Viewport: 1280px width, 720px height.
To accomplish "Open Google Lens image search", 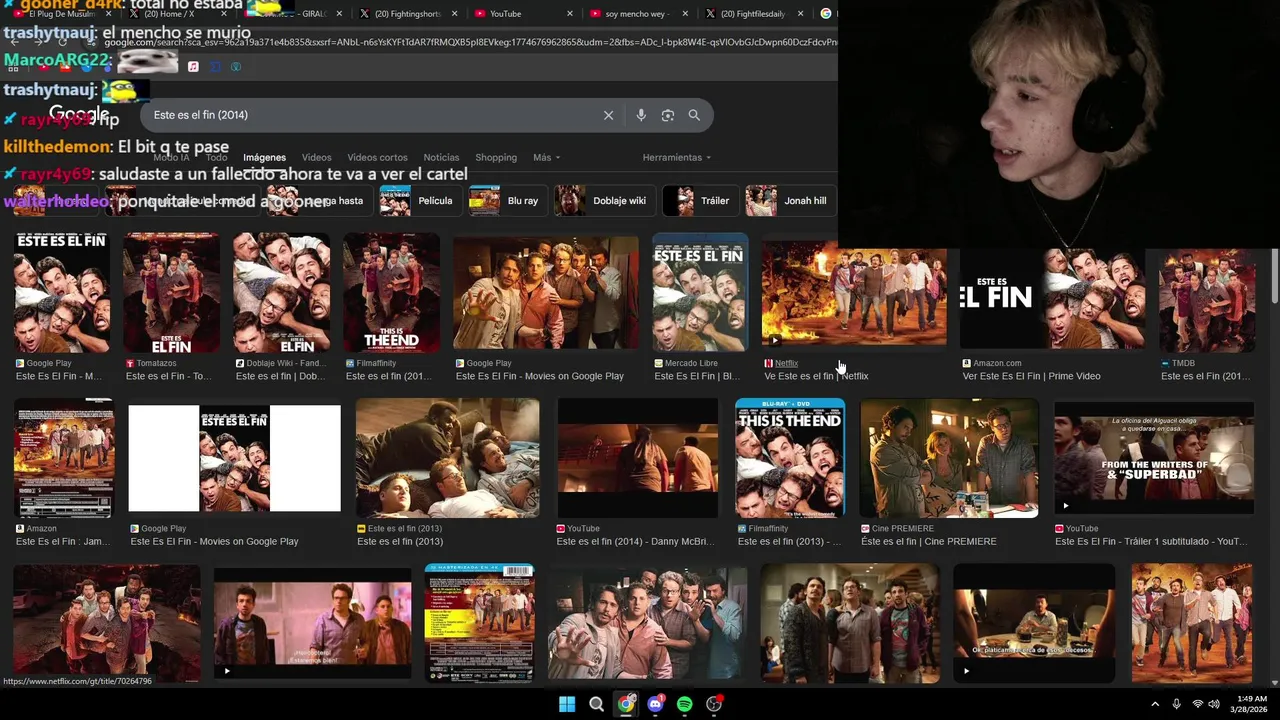I will click(x=668, y=115).
